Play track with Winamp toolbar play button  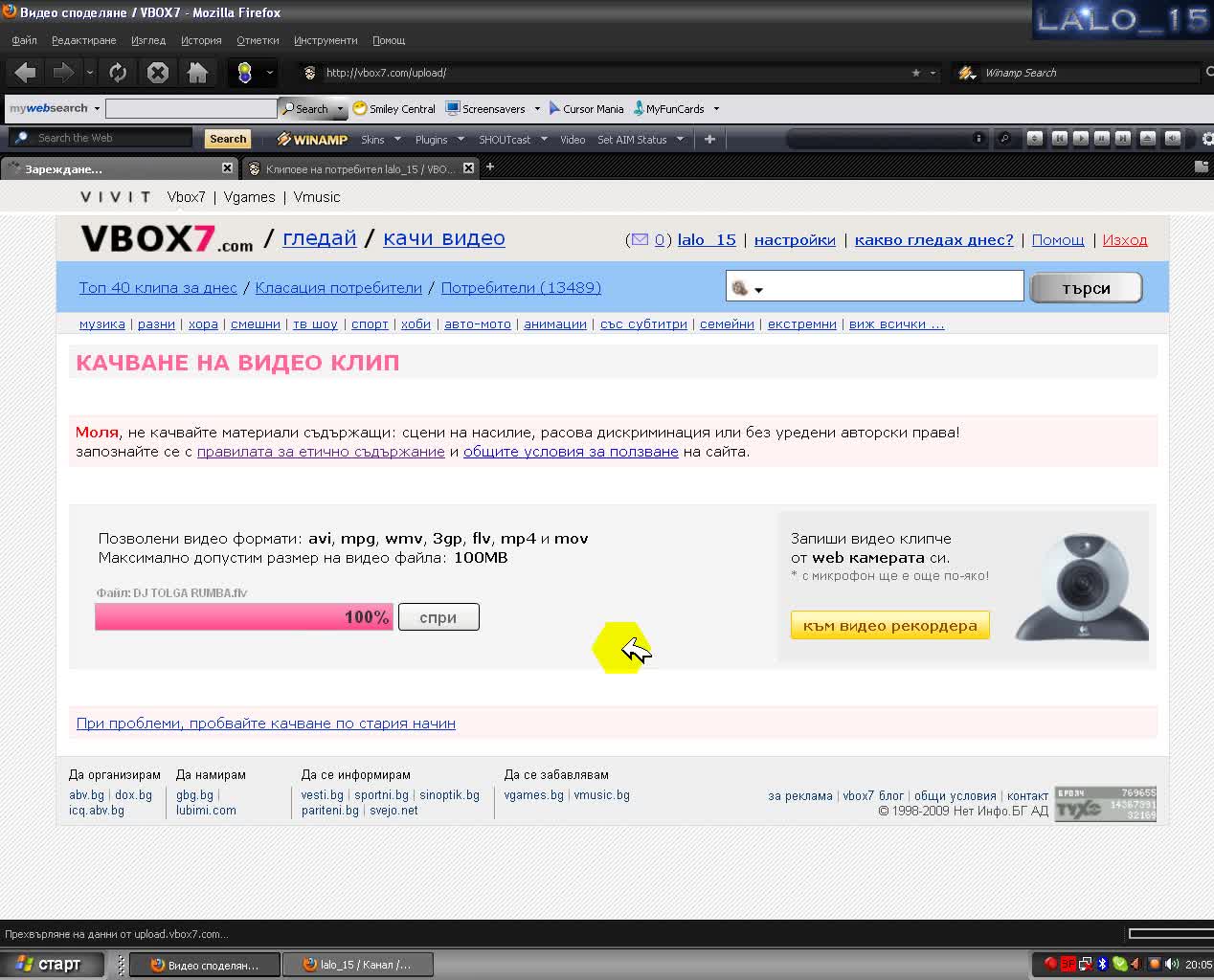[x=1080, y=139]
